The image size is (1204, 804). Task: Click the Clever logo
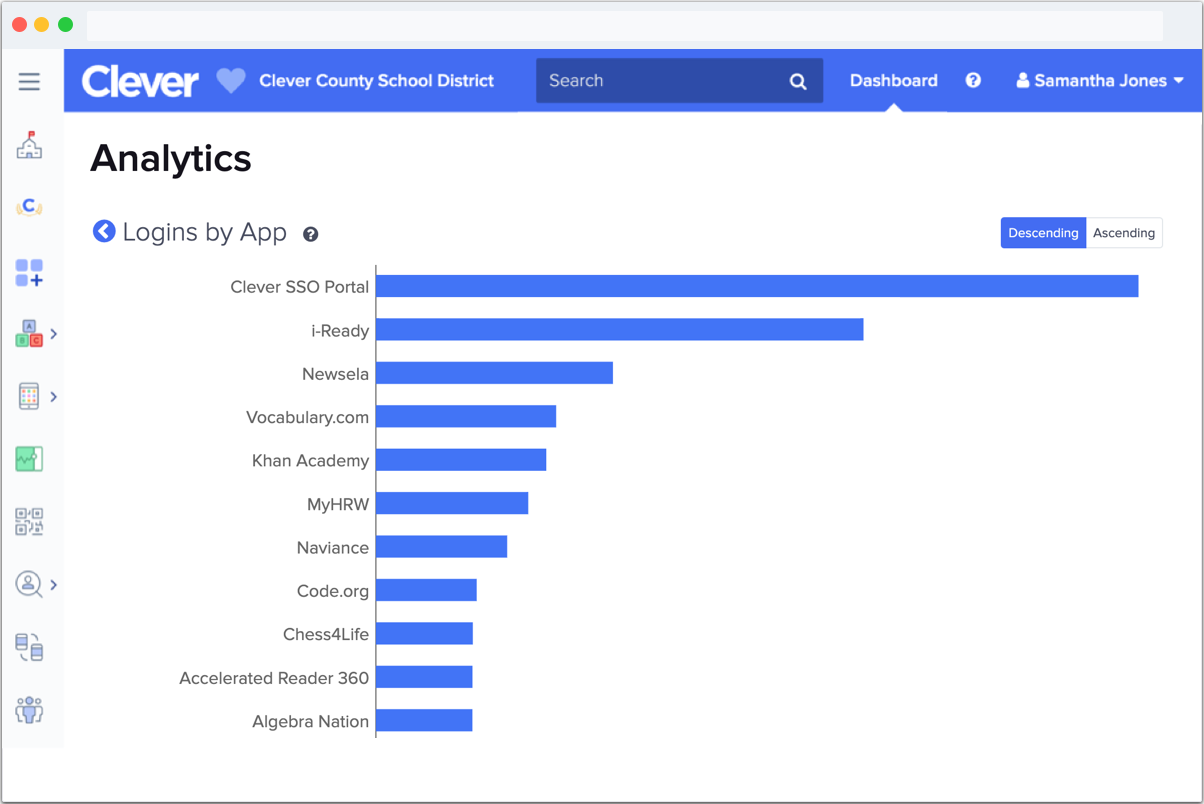coord(140,81)
